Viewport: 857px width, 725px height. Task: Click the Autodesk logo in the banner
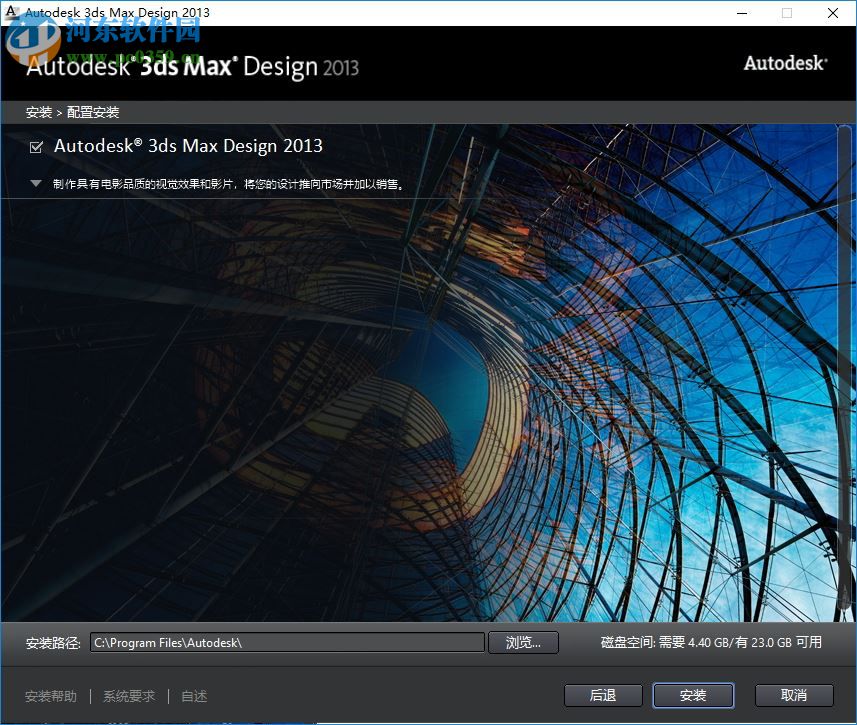click(x=784, y=63)
